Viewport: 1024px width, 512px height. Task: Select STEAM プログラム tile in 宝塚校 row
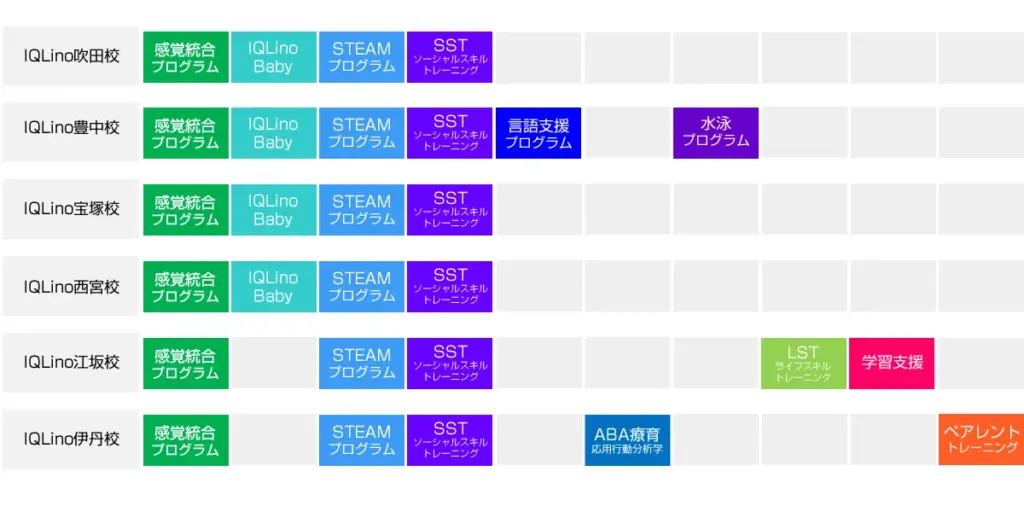coord(361,210)
